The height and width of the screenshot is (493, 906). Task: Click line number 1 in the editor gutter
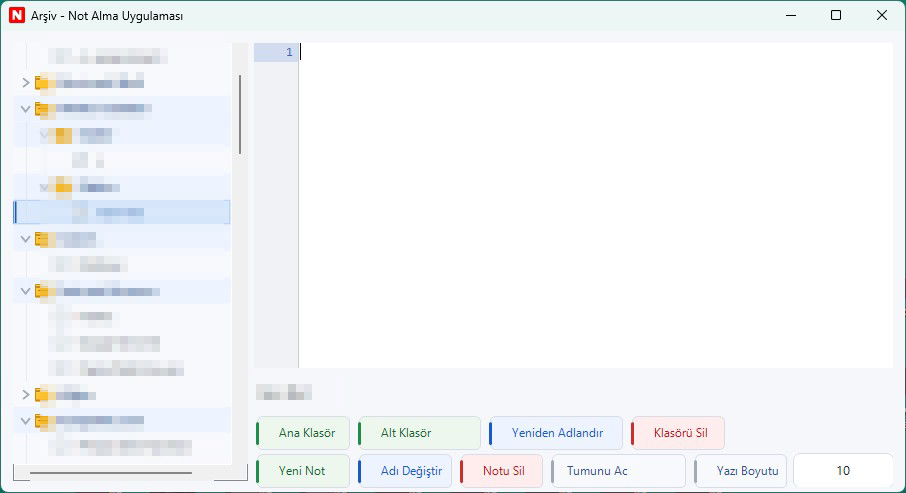[289, 52]
